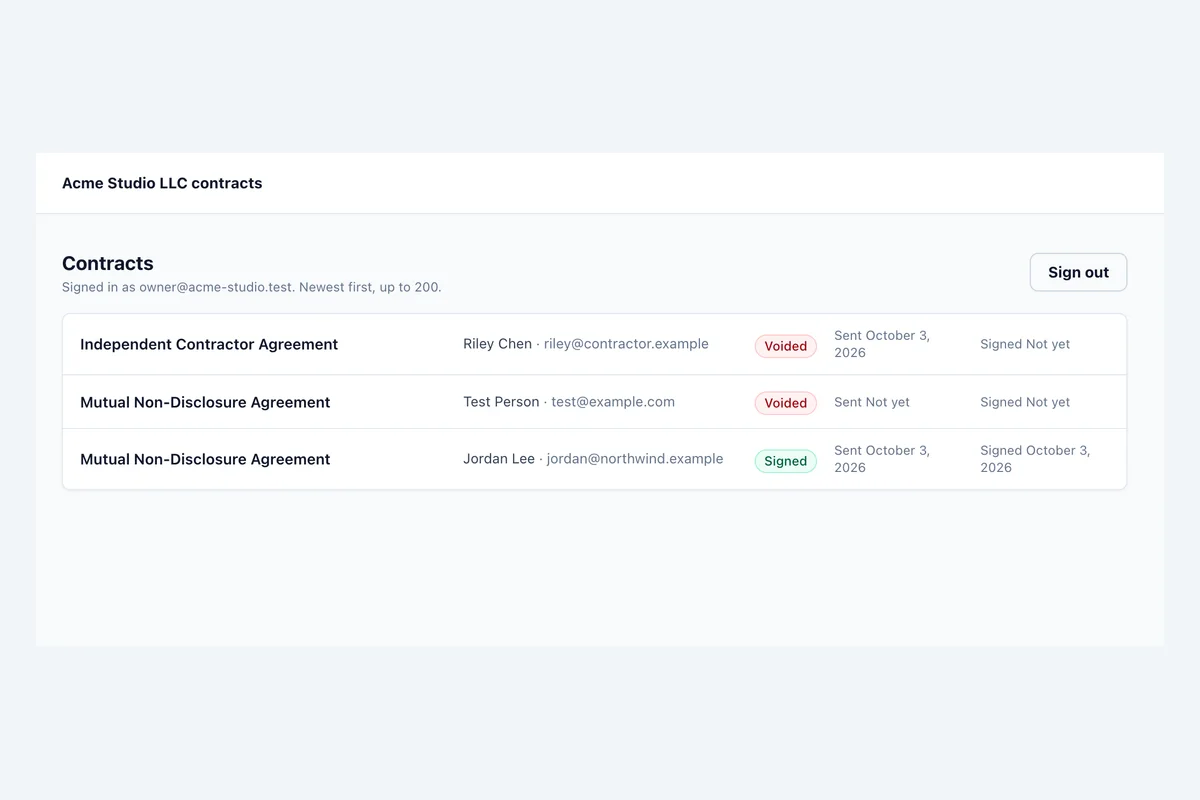Click "Riley Chen · riley@contractor.example" recipient
The height and width of the screenshot is (800, 1200).
tap(586, 344)
